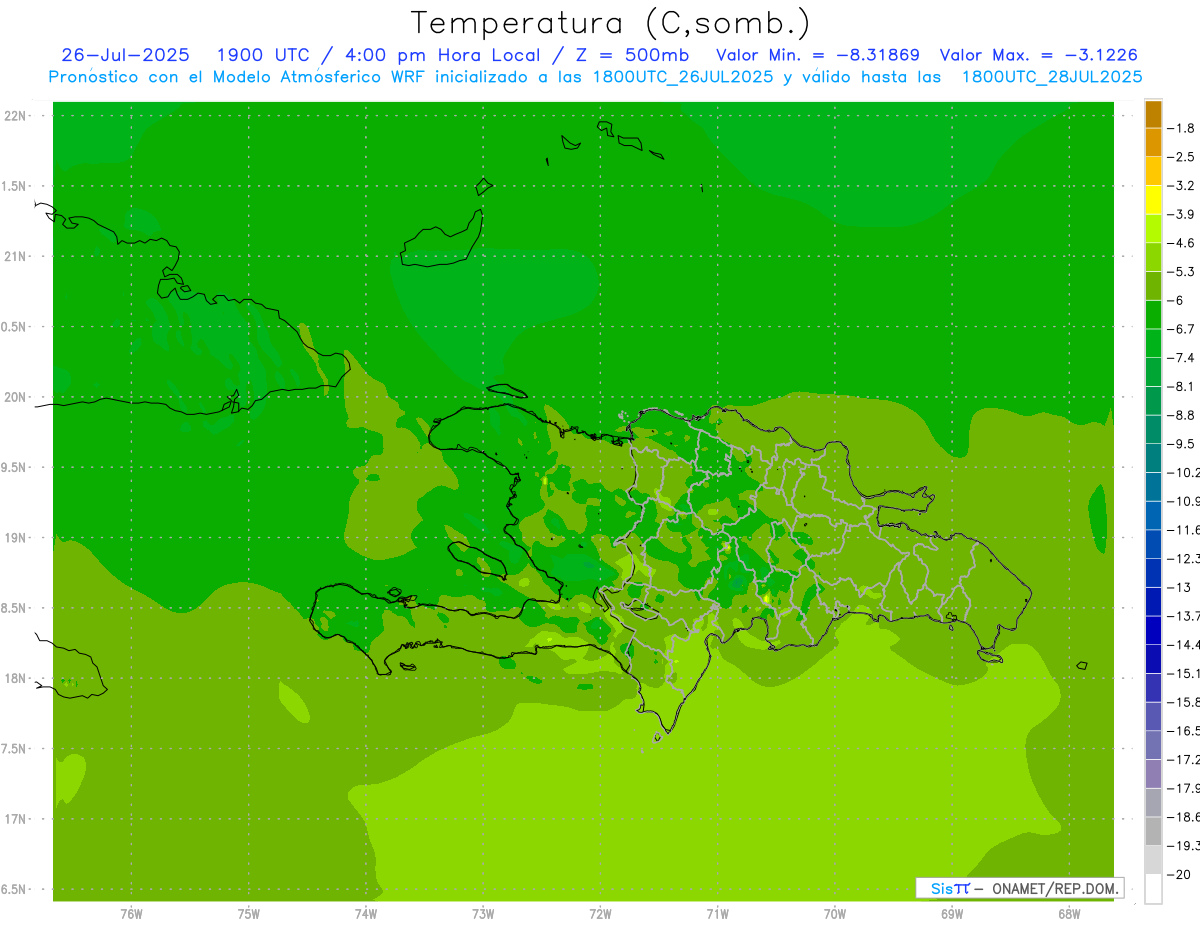Screen dimensions: 1200x927
Task: Click the '-8.1' color scale value
Action: [x=1183, y=386]
